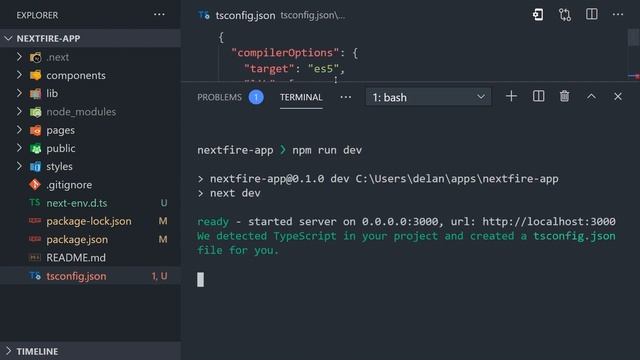Click the styles folder icon
640x360 pixels.
(36, 167)
